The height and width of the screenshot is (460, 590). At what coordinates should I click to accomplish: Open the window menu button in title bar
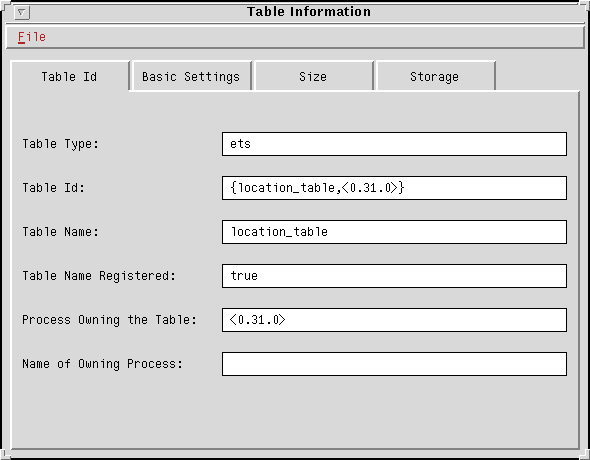click(22, 12)
